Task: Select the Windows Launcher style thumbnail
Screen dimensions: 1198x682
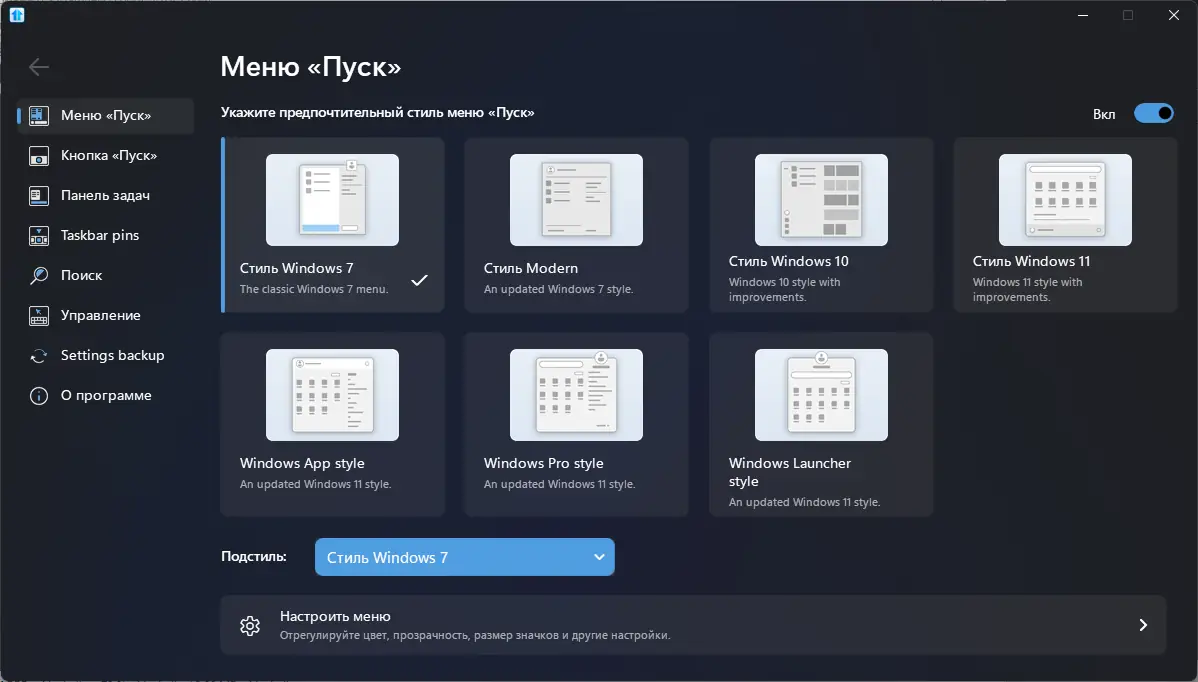Action: [821, 395]
